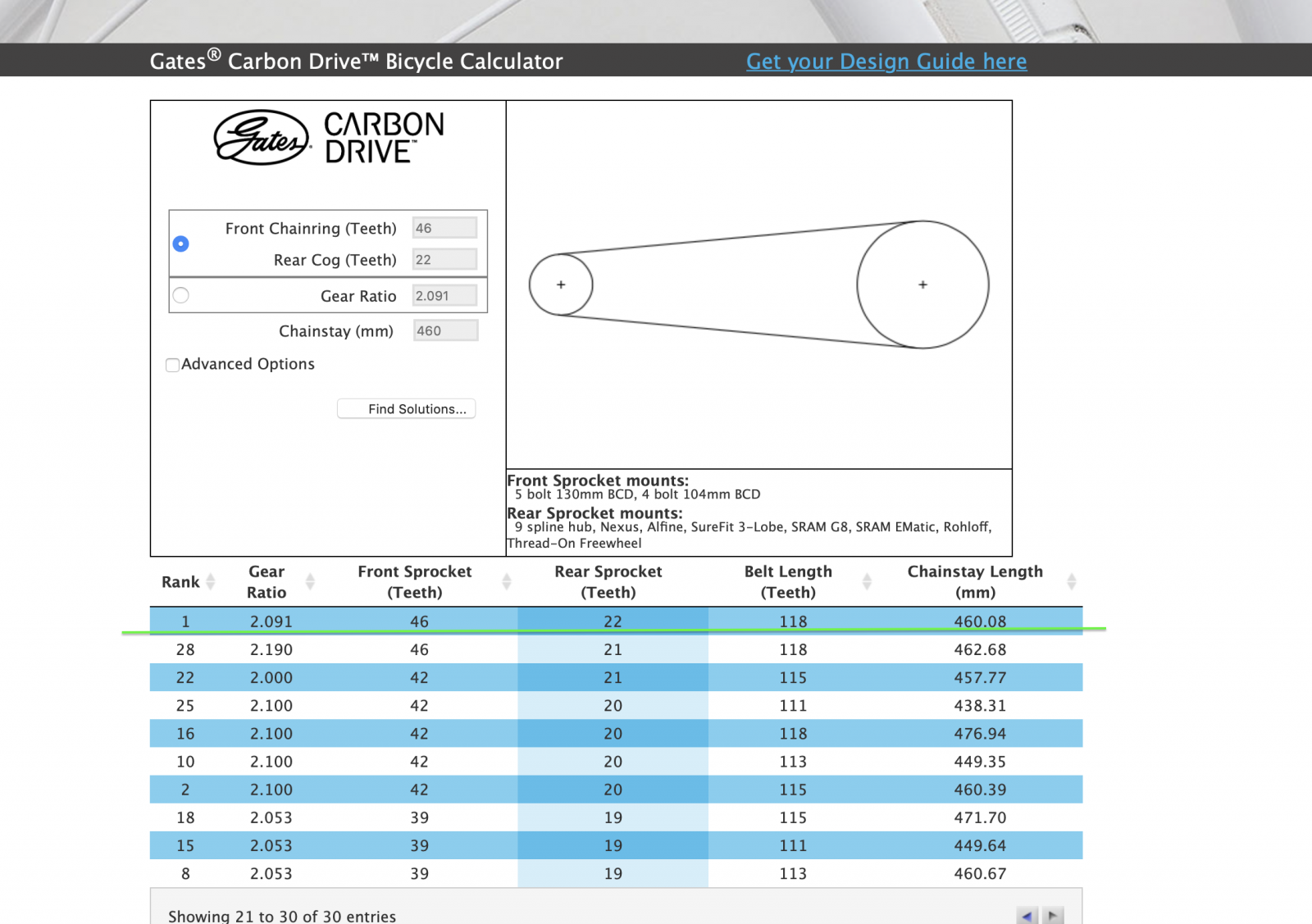Open the Get your Design Guide link
This screenshot has width=1312, height=924.
(886, 61)
